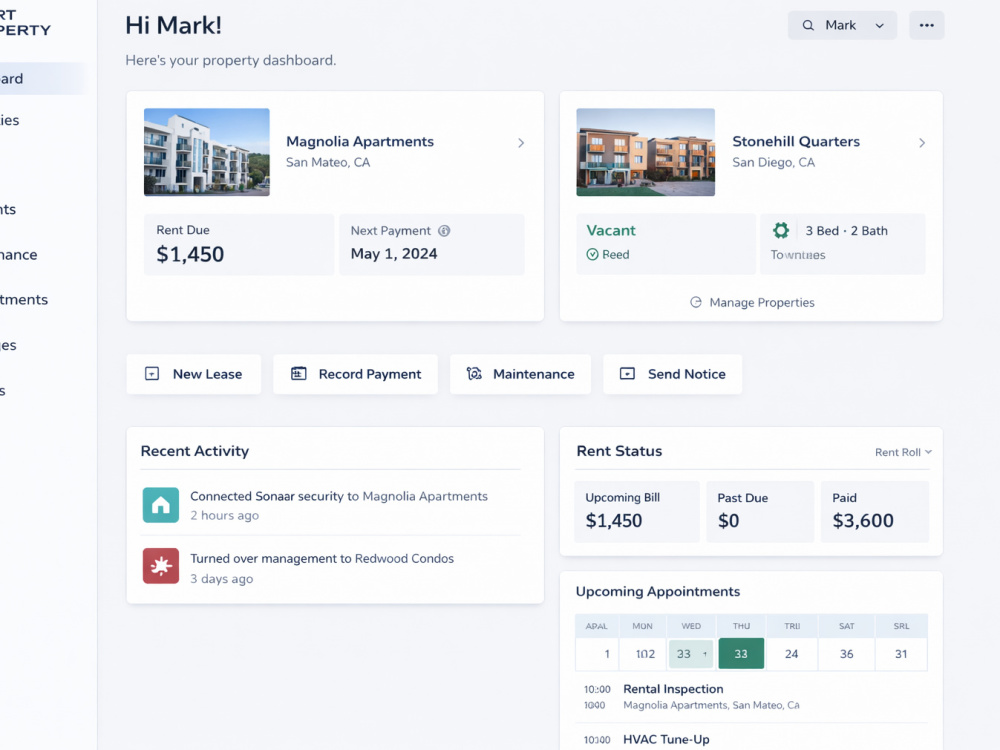Click the Vacant status label

(611, 230)
